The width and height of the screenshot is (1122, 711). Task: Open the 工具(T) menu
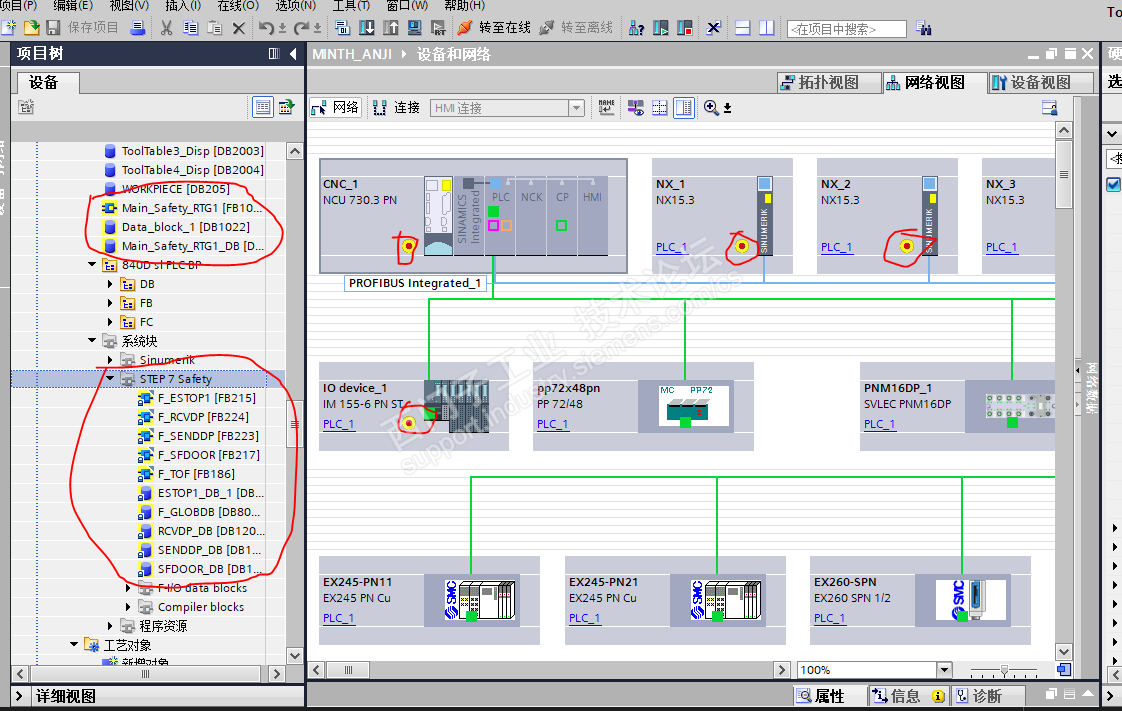tap(351, 6)
